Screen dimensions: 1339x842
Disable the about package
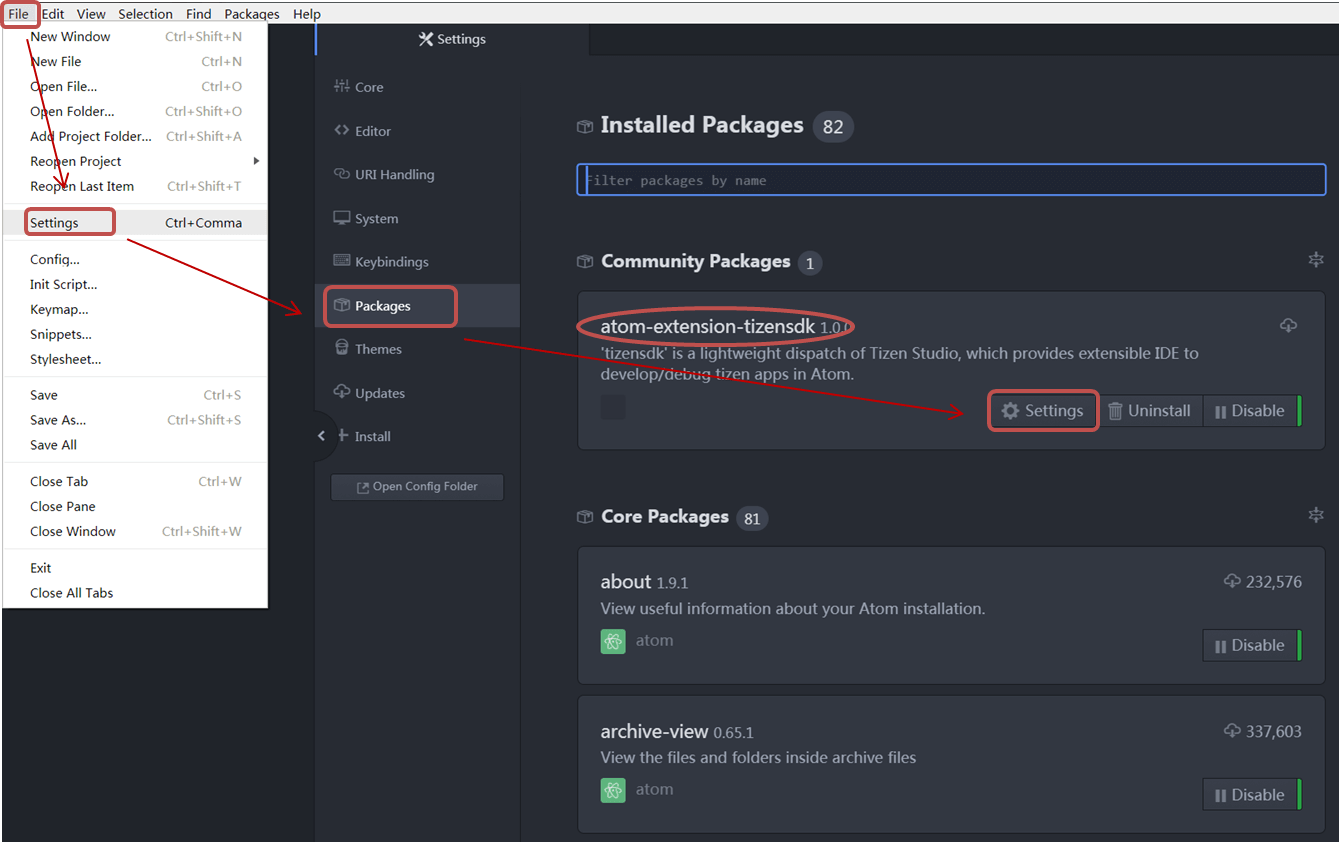(x=1250, y=646)
